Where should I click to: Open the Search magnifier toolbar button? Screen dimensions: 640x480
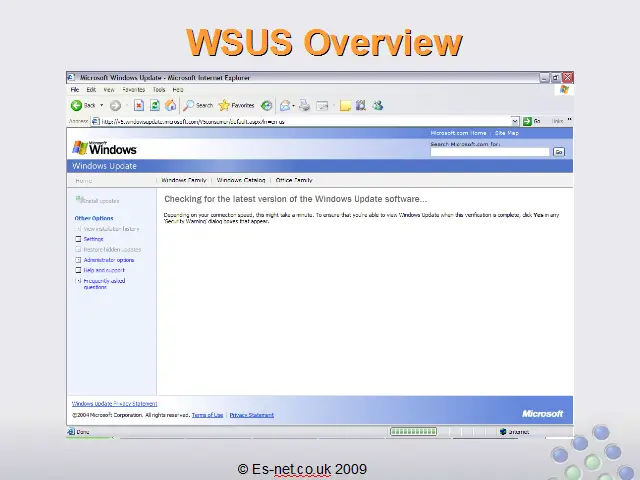click(198, 106)
